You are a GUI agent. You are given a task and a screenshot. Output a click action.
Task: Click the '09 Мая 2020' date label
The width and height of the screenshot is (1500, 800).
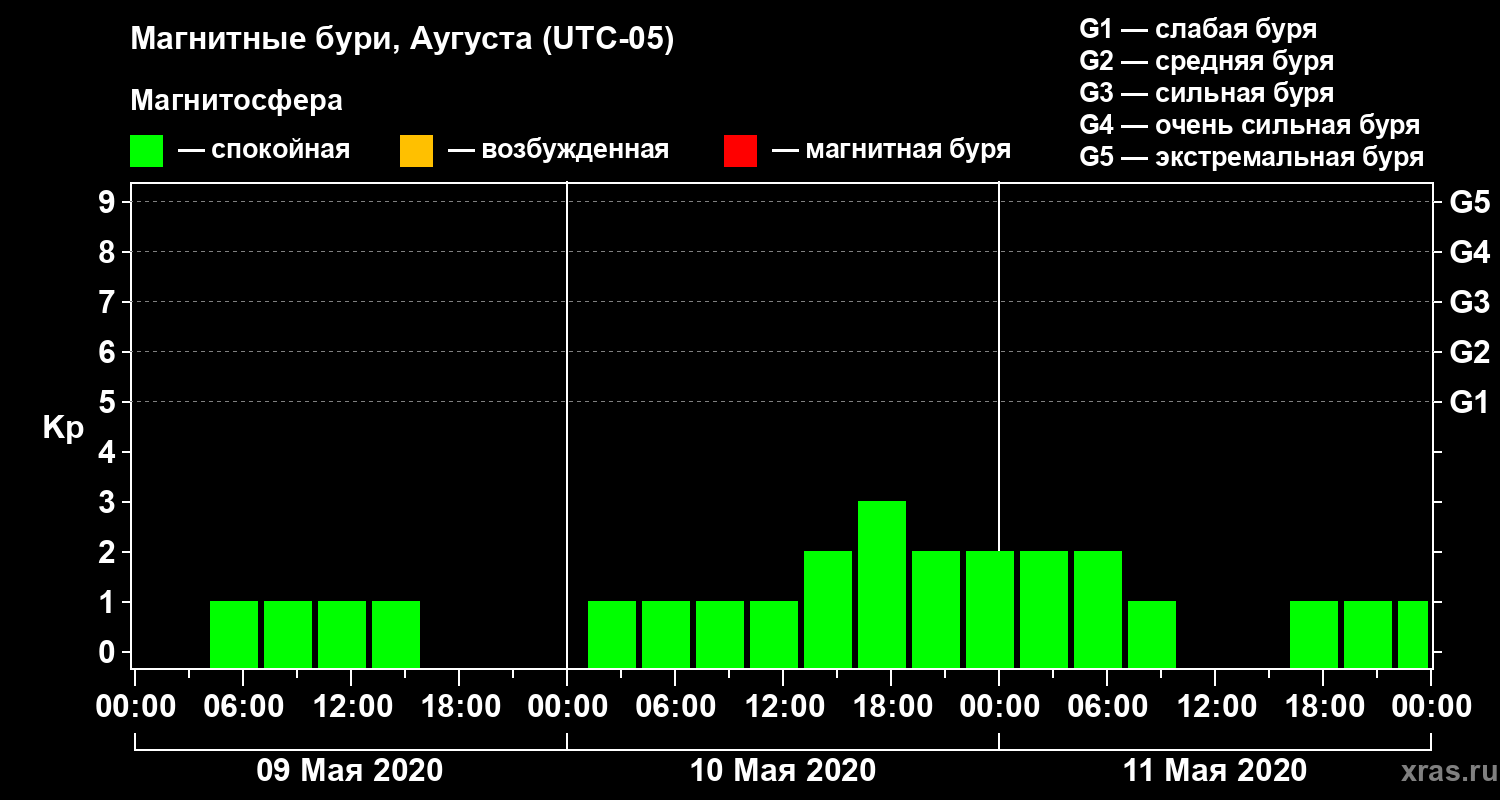349,771
